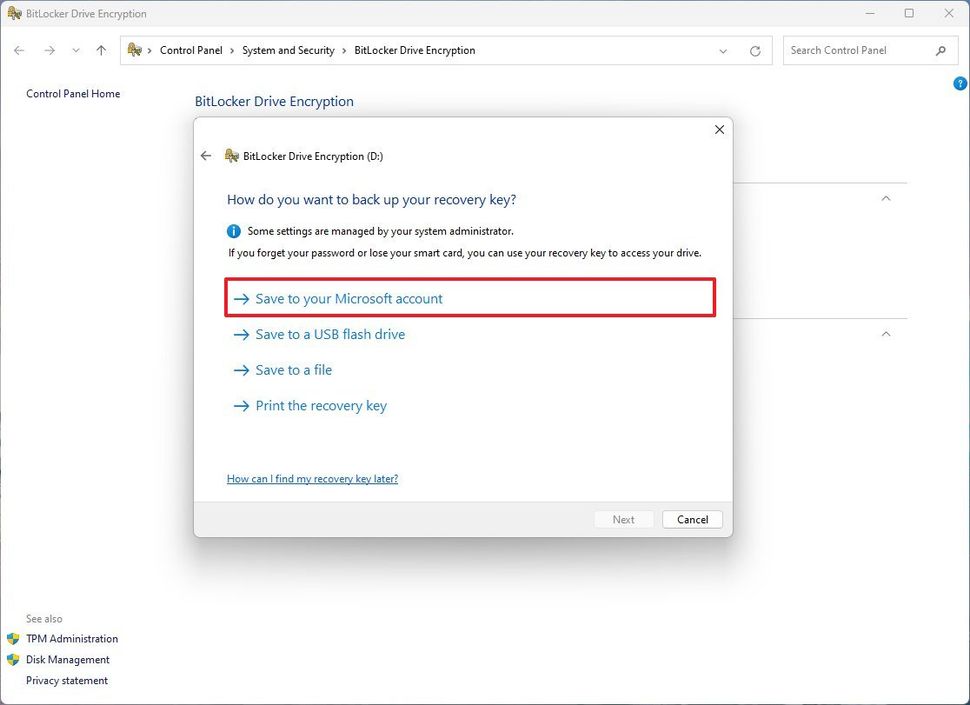Click the Next button

click(623, 519)
